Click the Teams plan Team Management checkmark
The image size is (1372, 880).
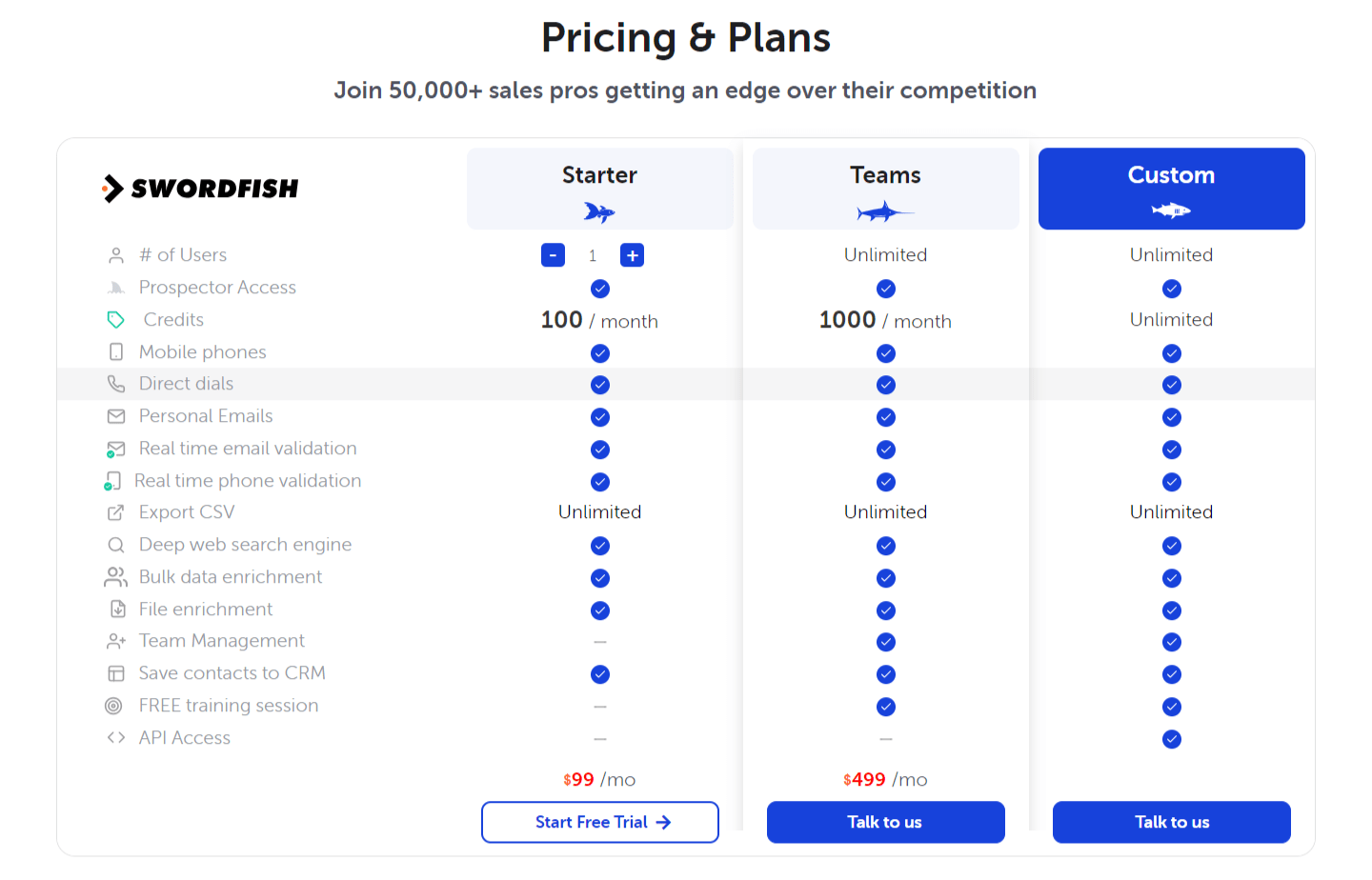point(886,642)
